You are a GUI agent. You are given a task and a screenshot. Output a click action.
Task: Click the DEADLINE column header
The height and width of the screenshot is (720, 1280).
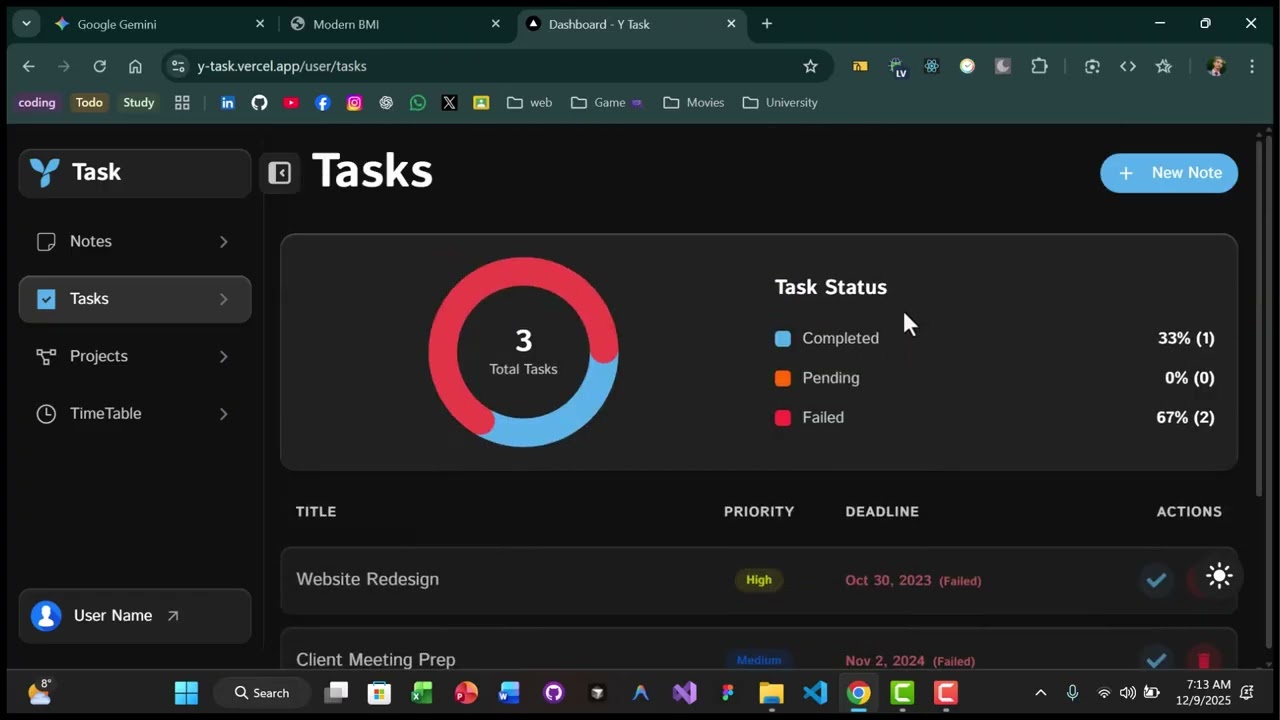tap(882, 511)
